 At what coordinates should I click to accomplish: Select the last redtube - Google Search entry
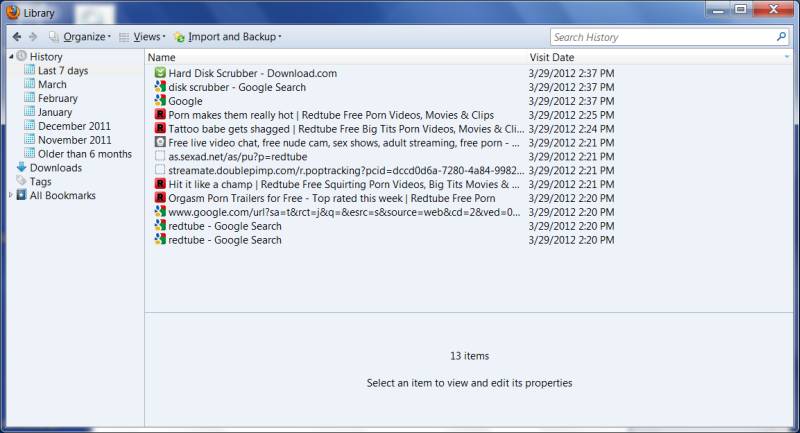point(225,240)
